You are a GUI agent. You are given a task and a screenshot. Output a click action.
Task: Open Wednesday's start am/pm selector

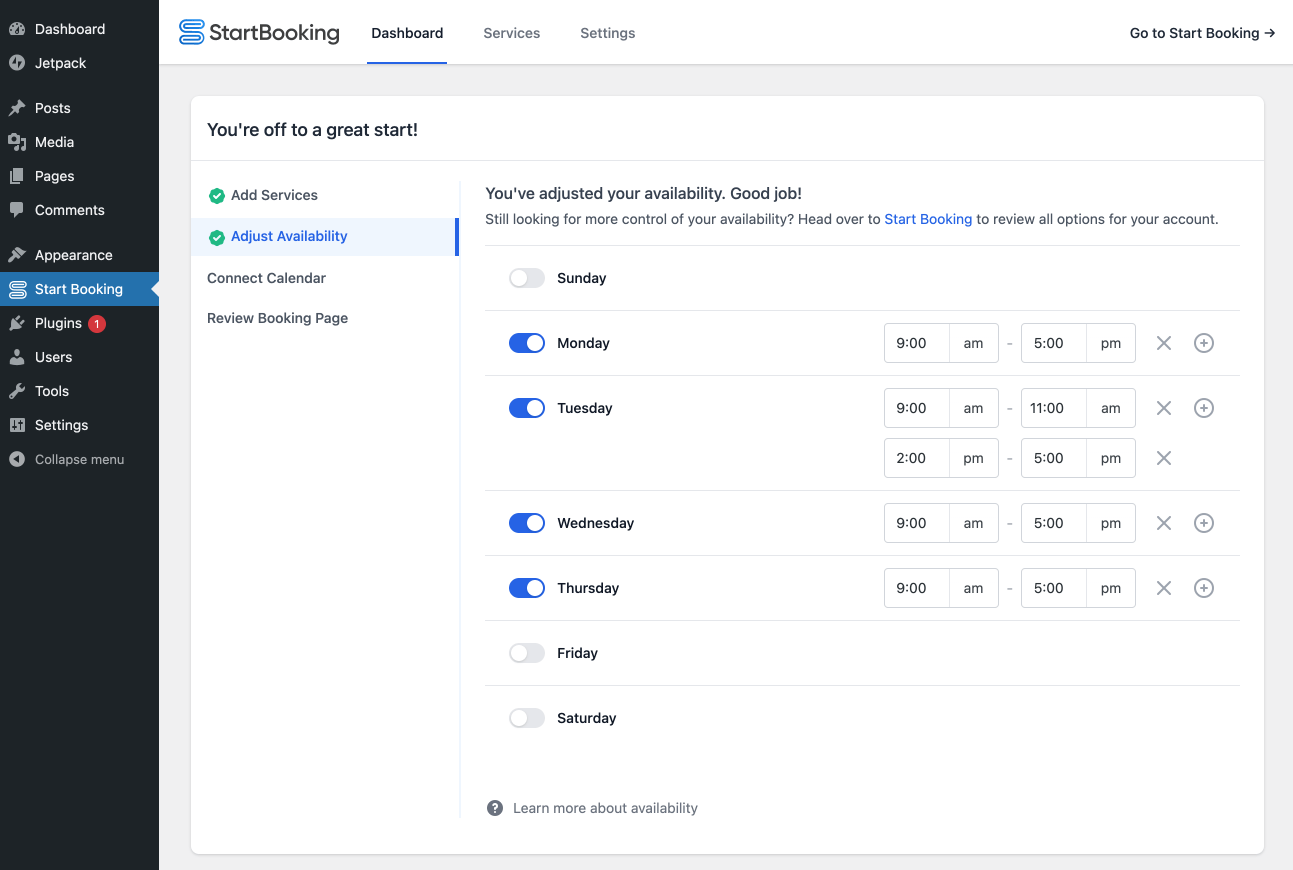[x=974, y=523]
